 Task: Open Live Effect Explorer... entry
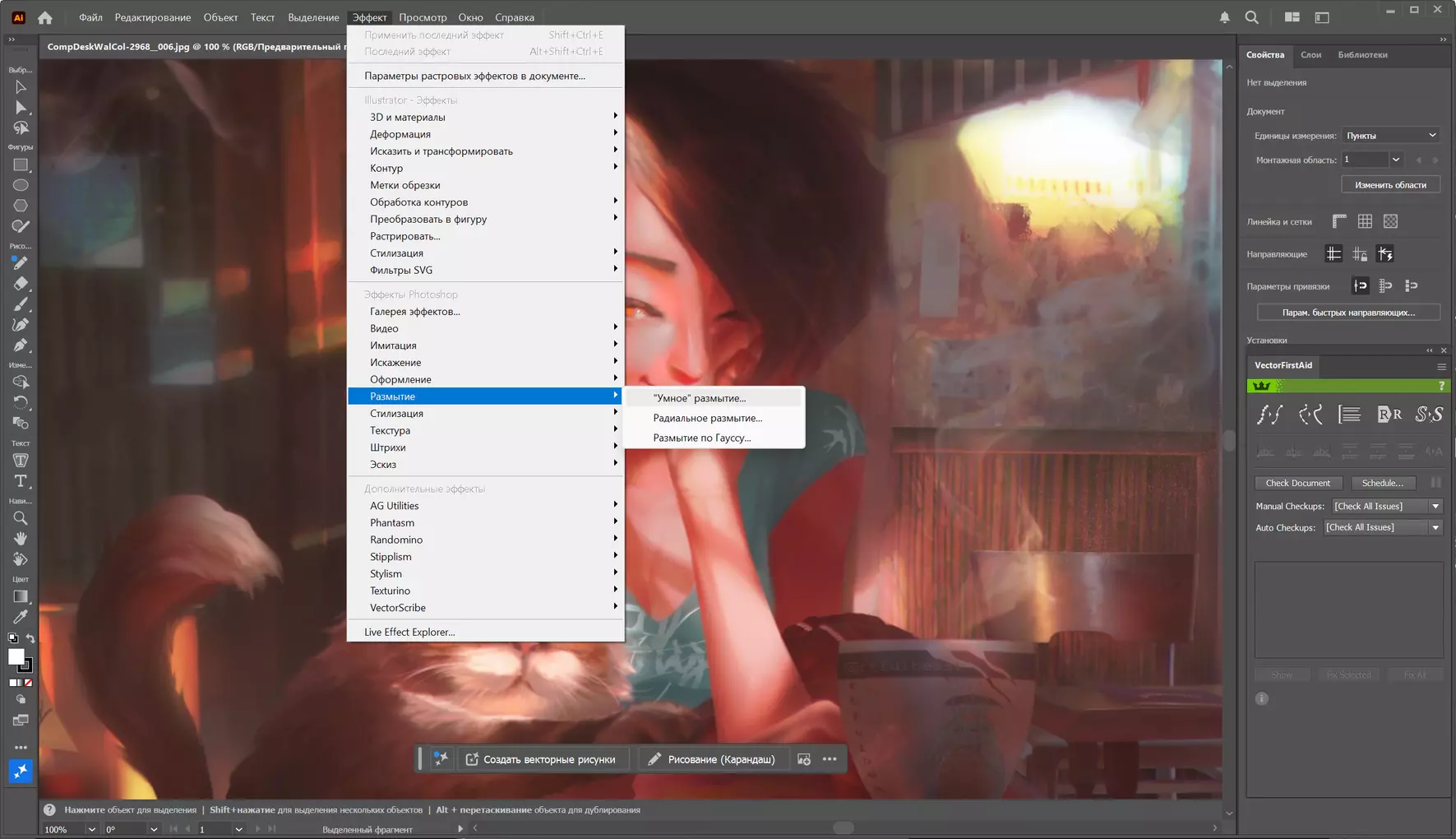click(486, 632)
